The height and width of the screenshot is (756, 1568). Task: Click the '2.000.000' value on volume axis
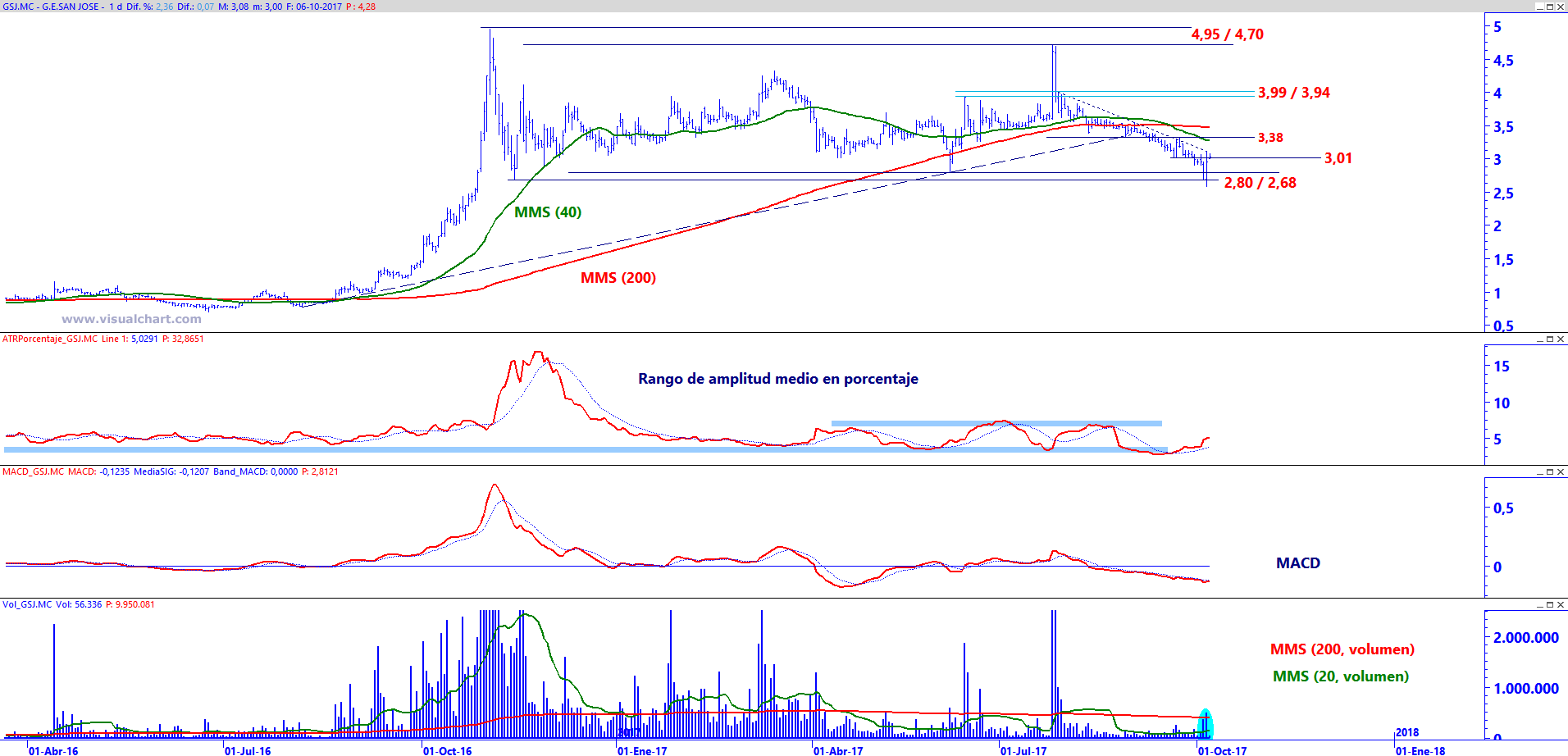pos(1526,638)
